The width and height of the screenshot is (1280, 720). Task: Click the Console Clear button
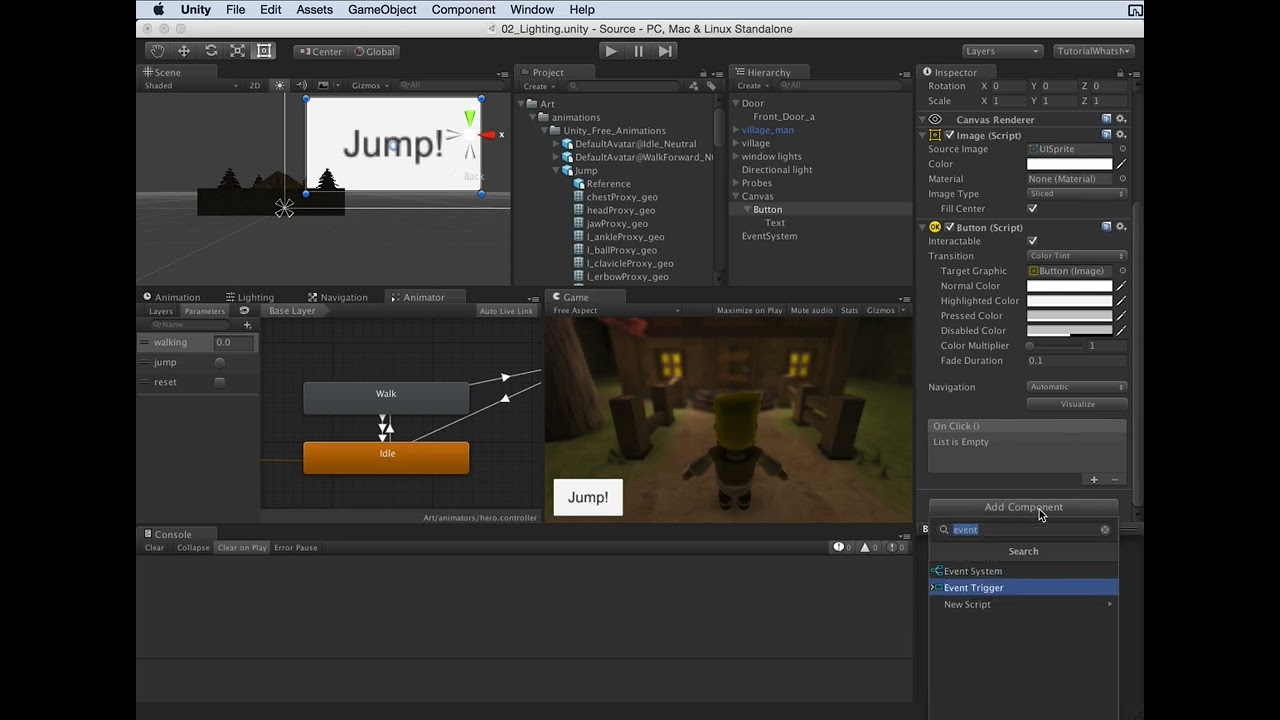point(155,548)
